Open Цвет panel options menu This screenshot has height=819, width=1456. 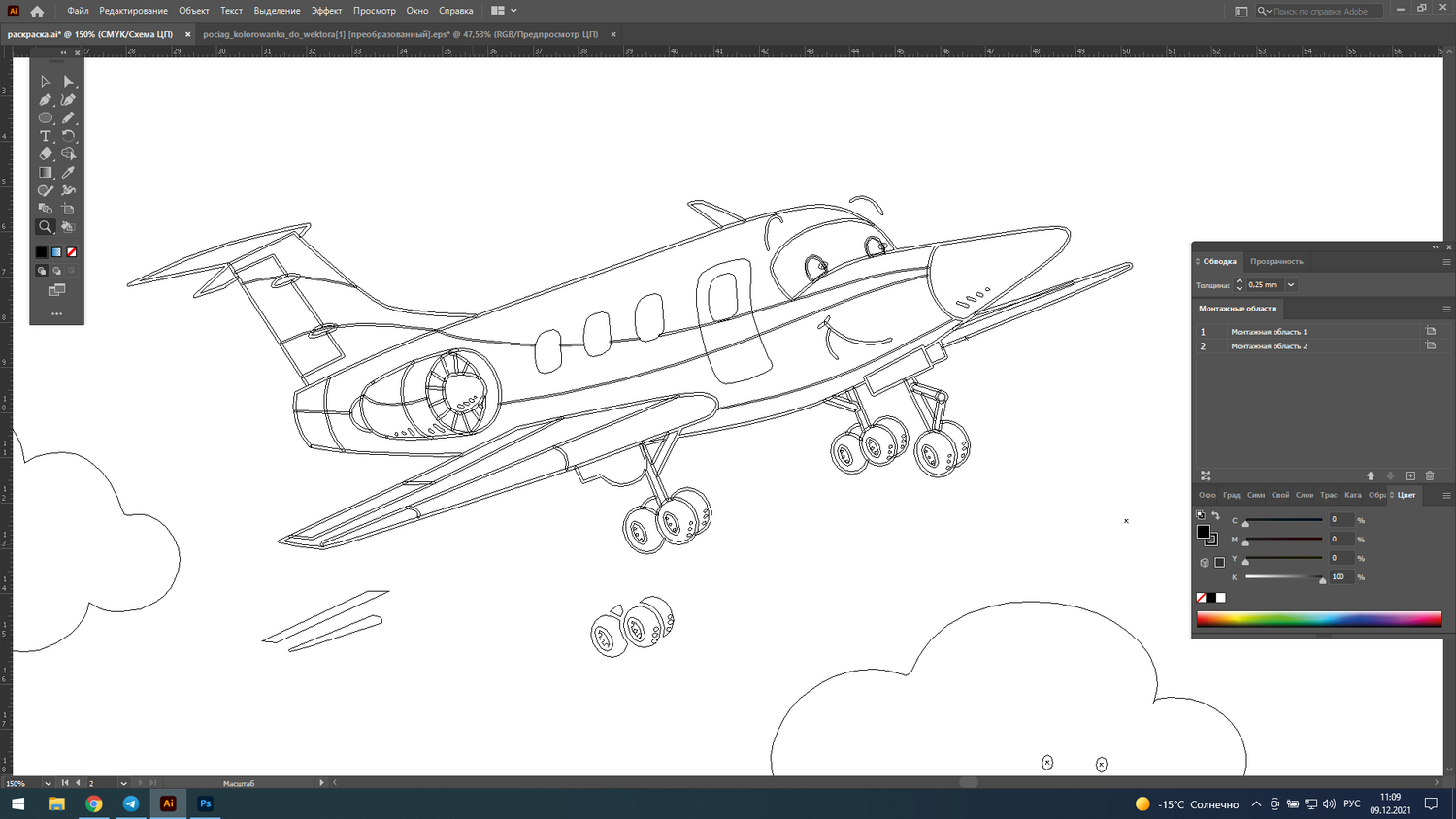coord(1446,495)
